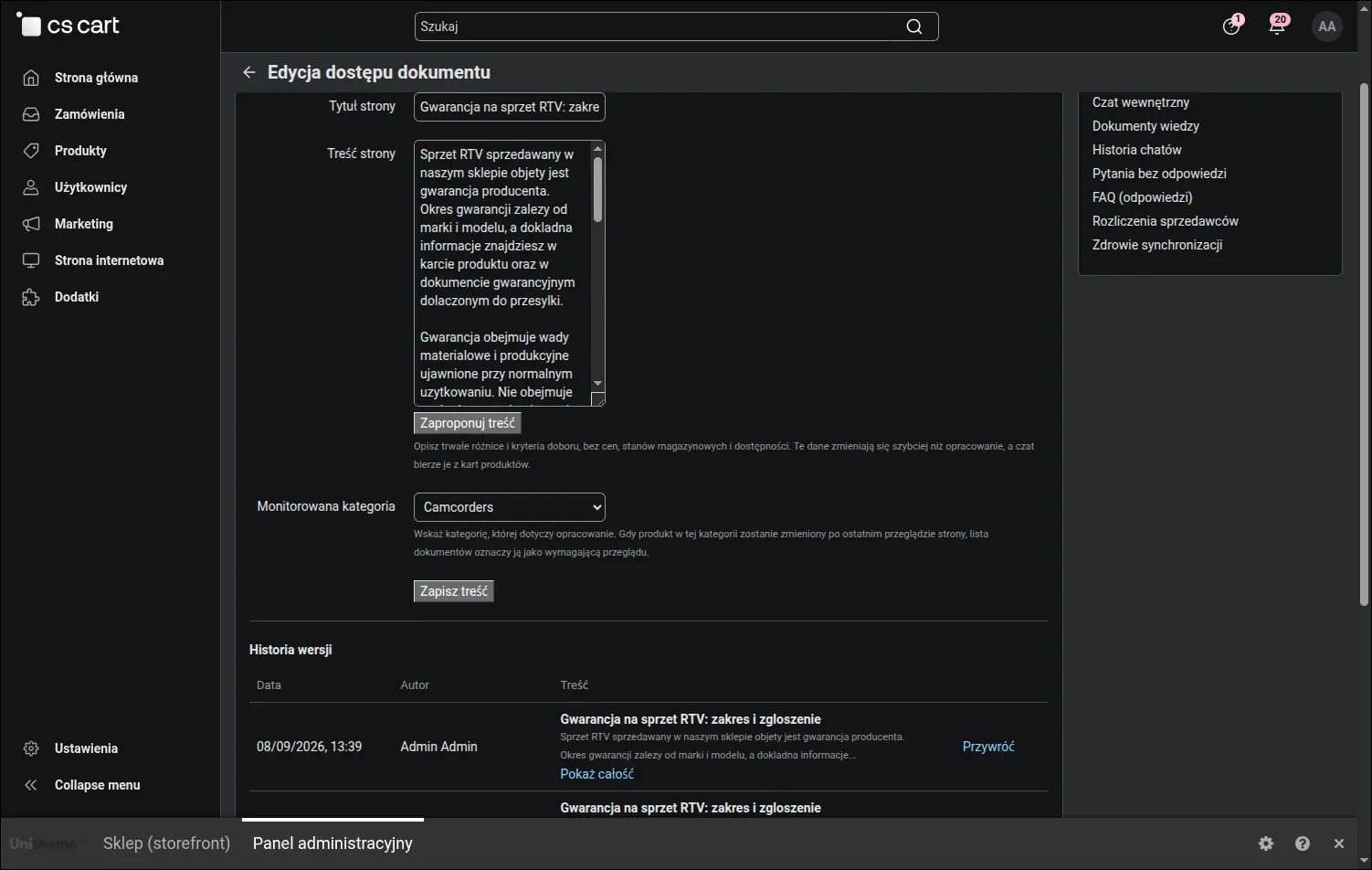Open Rozliczenia sprzedawców link
The height and width of the screenshot is (870, 1372).
tap(1166, 221)
